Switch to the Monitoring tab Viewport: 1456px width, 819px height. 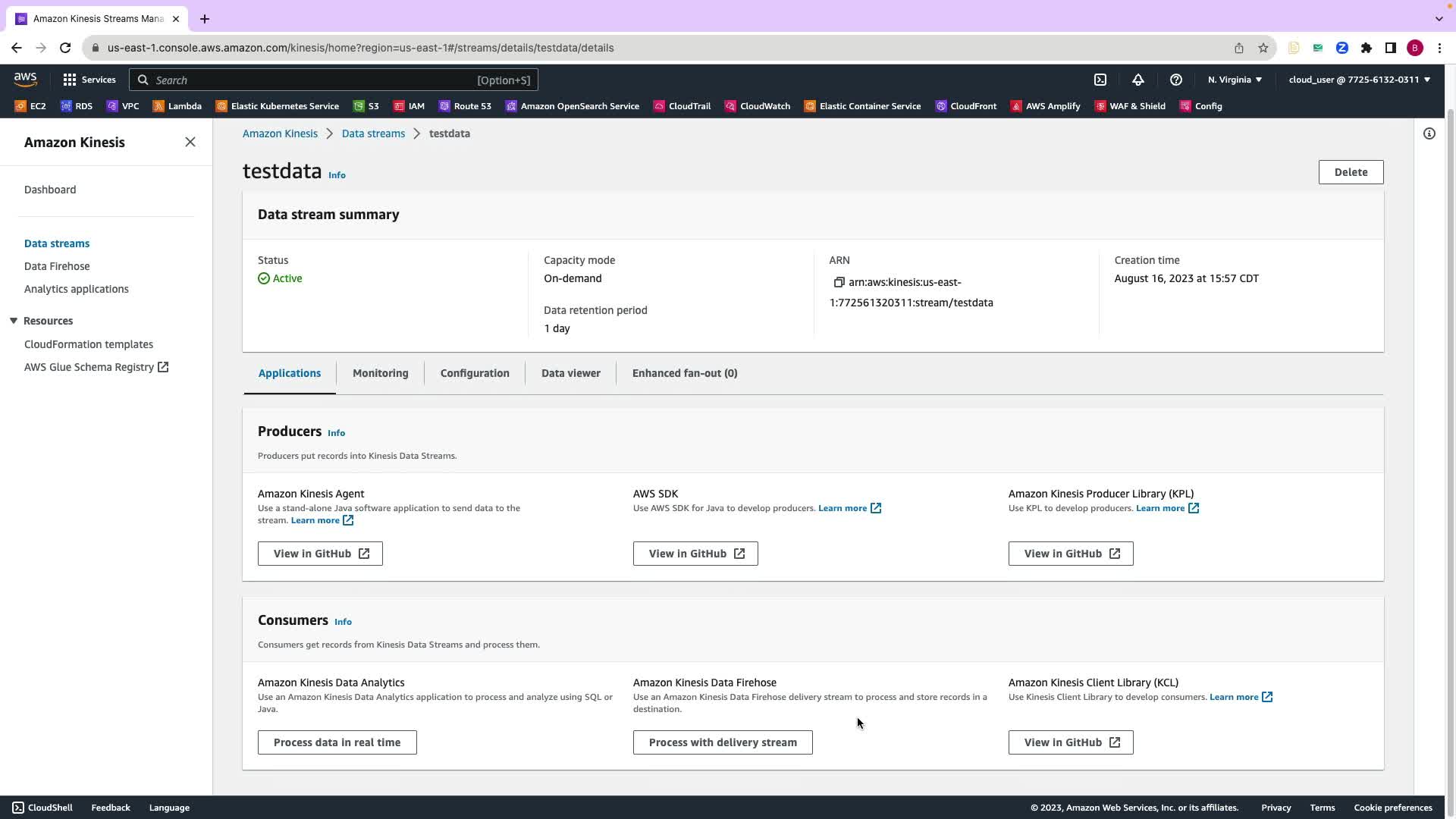[380, 373]
